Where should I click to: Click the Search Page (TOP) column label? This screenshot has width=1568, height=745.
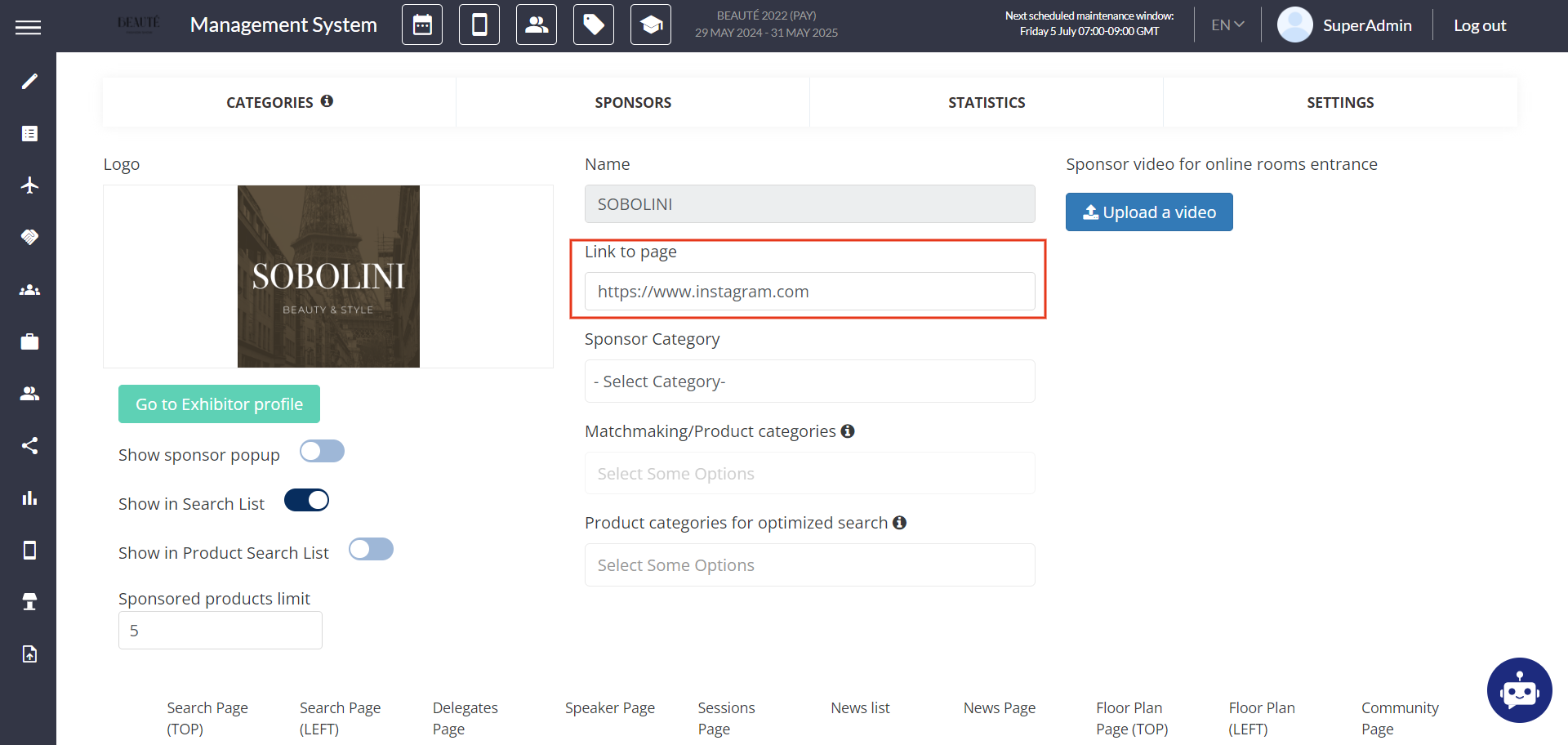click(207, 718)
